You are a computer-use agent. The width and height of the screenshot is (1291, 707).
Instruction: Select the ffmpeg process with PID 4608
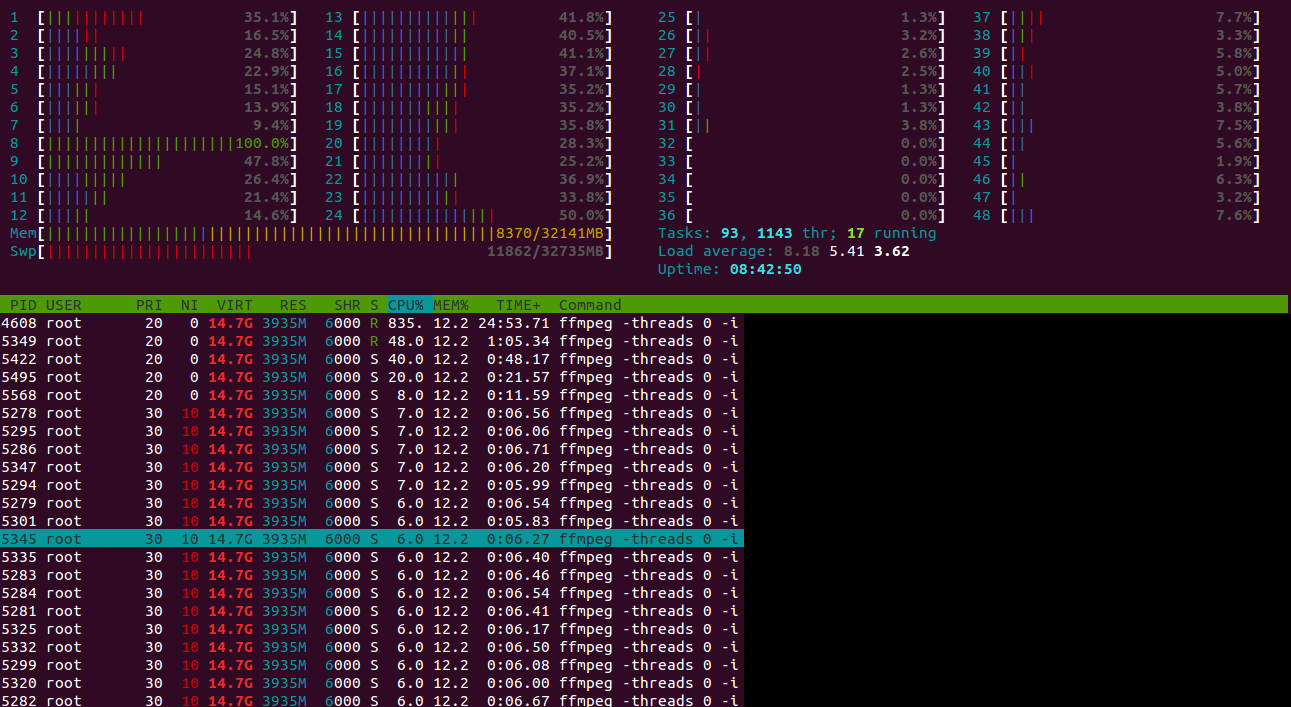point(370,323)
